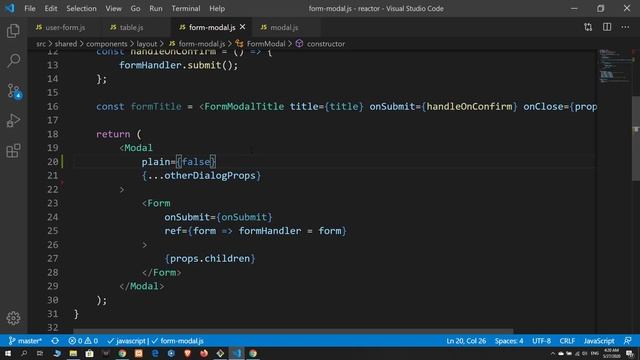Open the Selection menu
Image resolution: width=640 pixels, height=360 pixels.
point(81,8)
